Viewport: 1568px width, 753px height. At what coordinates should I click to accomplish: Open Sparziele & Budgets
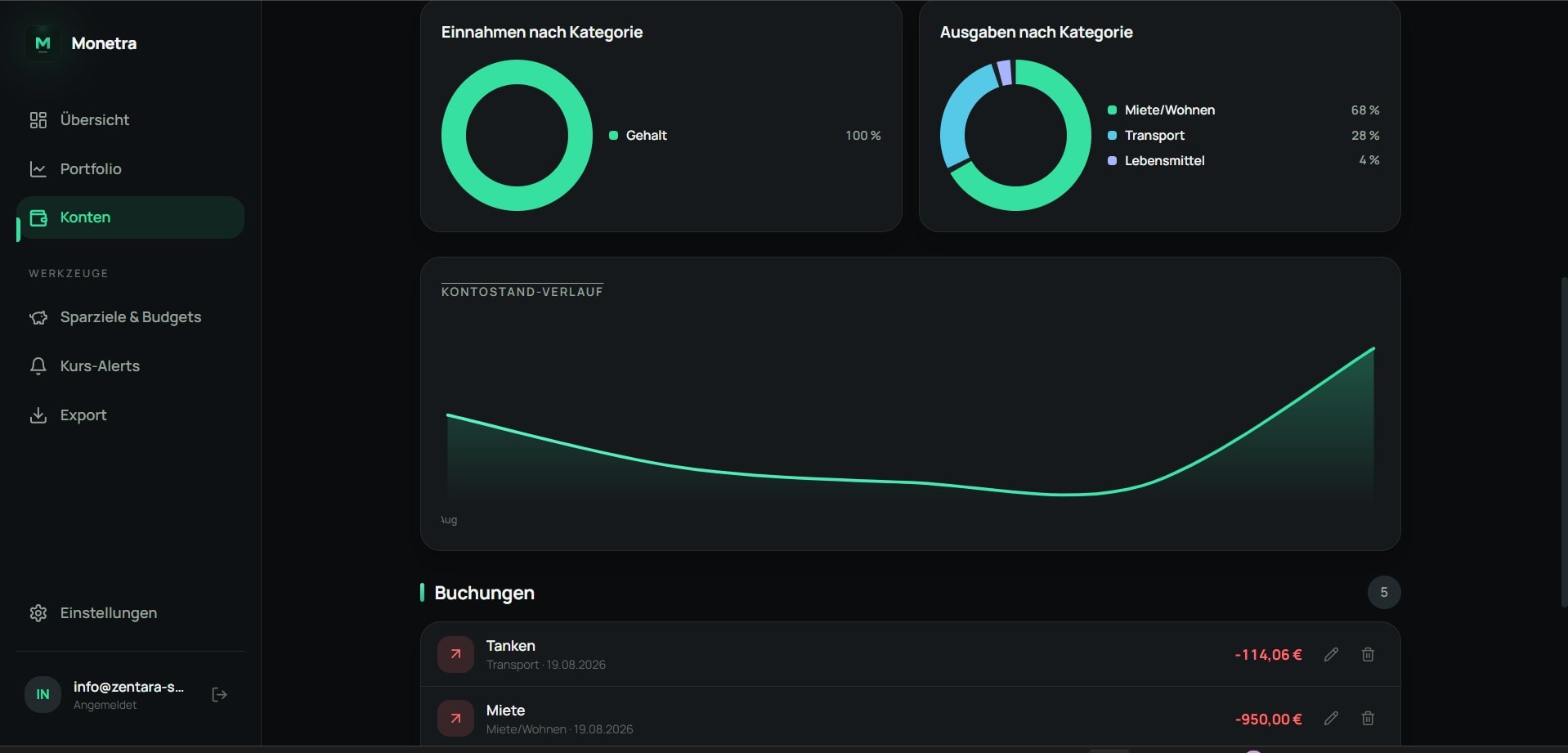[130, 317]
